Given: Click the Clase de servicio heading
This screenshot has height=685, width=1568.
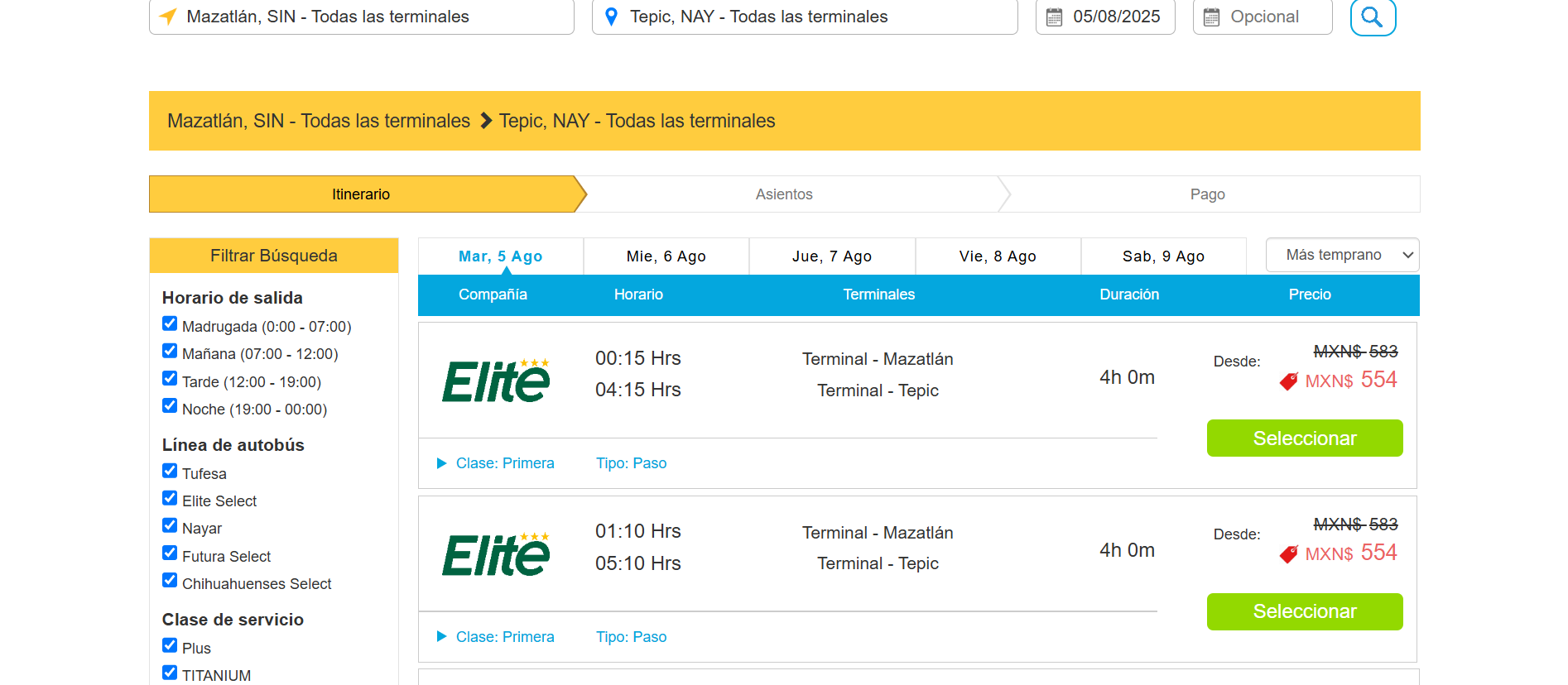Looking at the screenshot, I should 233,620.
